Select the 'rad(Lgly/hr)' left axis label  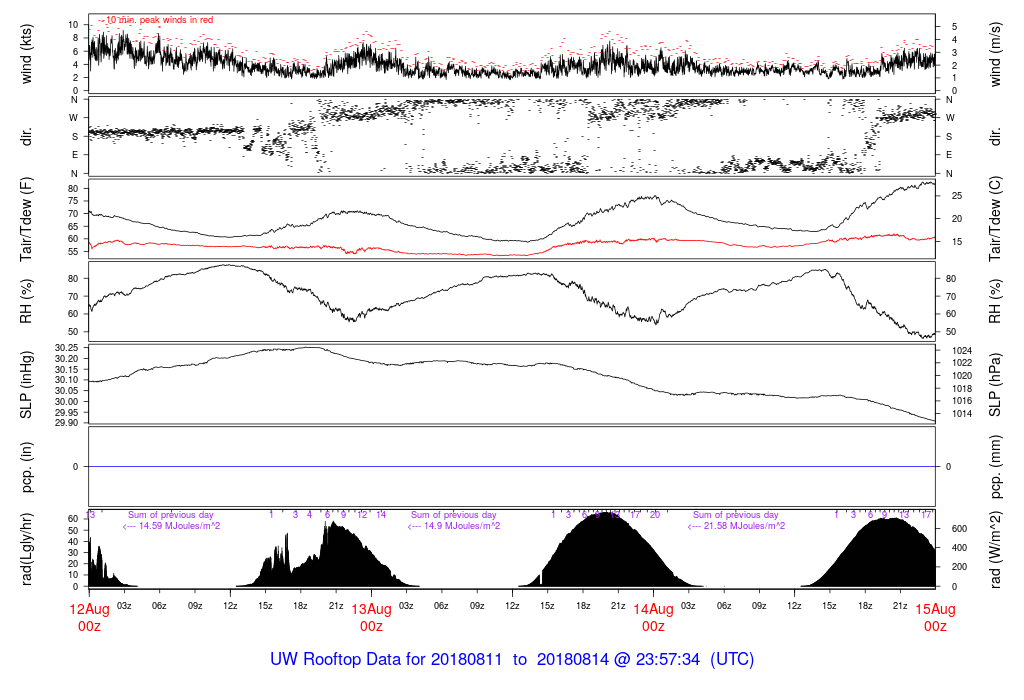(x=27, y=550)
